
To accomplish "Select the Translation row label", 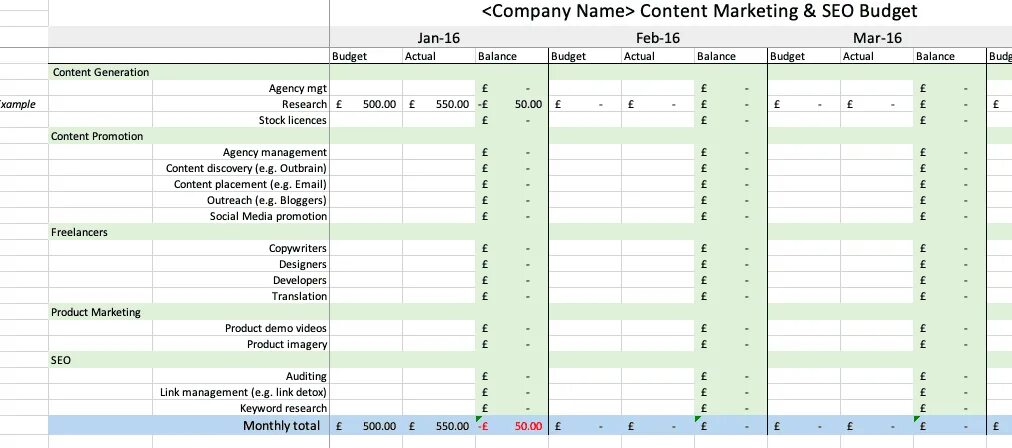I will coord(299,296).
